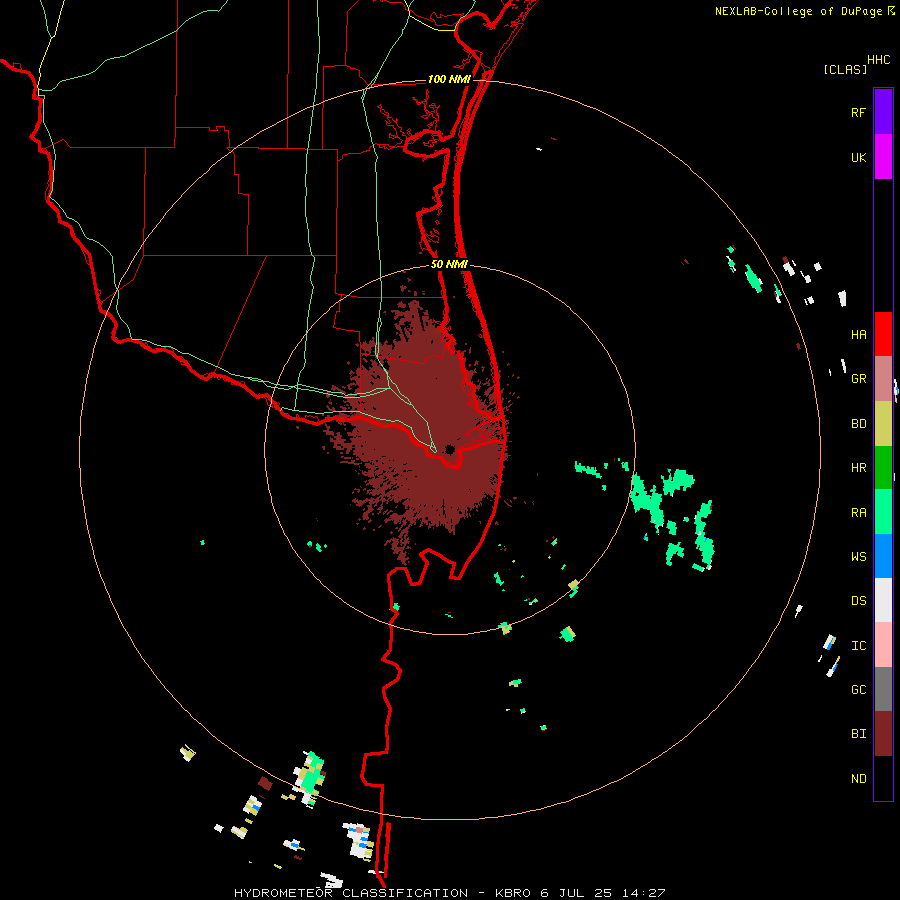The height and width of the screenshot is (900, 900).
Task: Click the HR dark green legend swatch
Action: [x=883, y=468]
